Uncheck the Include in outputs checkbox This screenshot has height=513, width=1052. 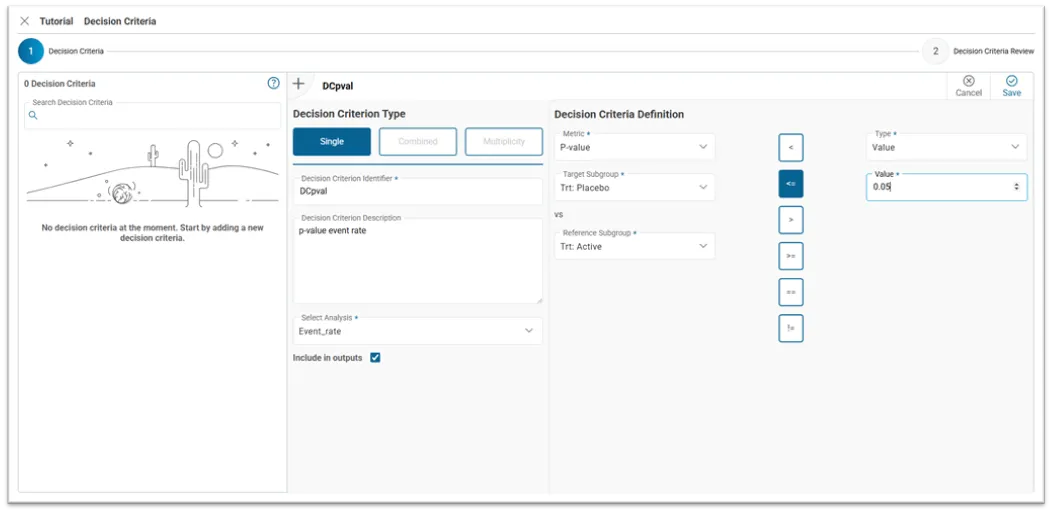pyautogui.click(x=375, y=358)
